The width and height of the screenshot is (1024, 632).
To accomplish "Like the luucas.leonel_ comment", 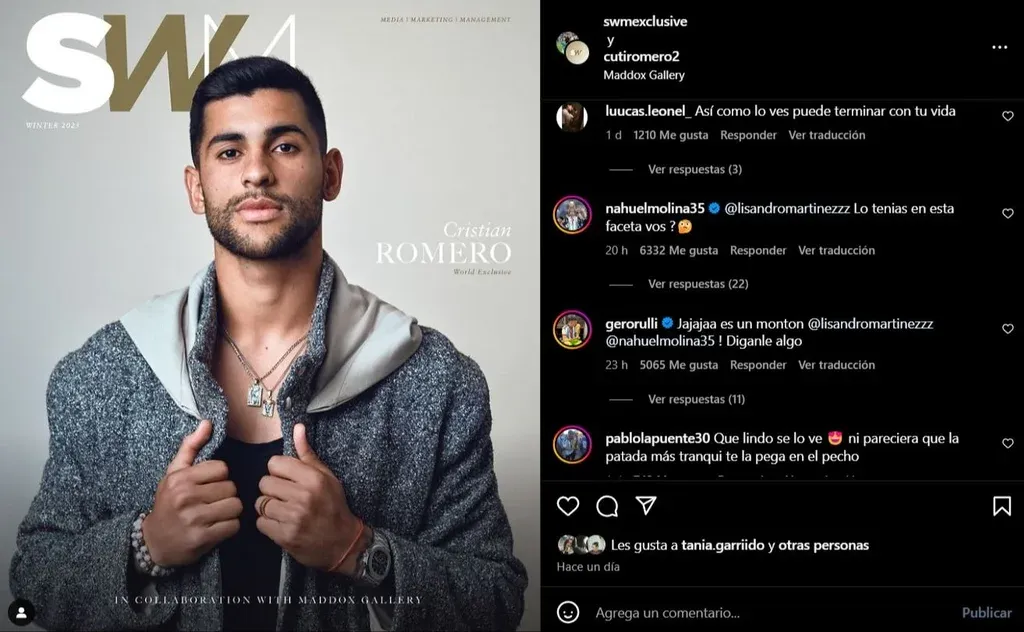I will pos(1008,116).
